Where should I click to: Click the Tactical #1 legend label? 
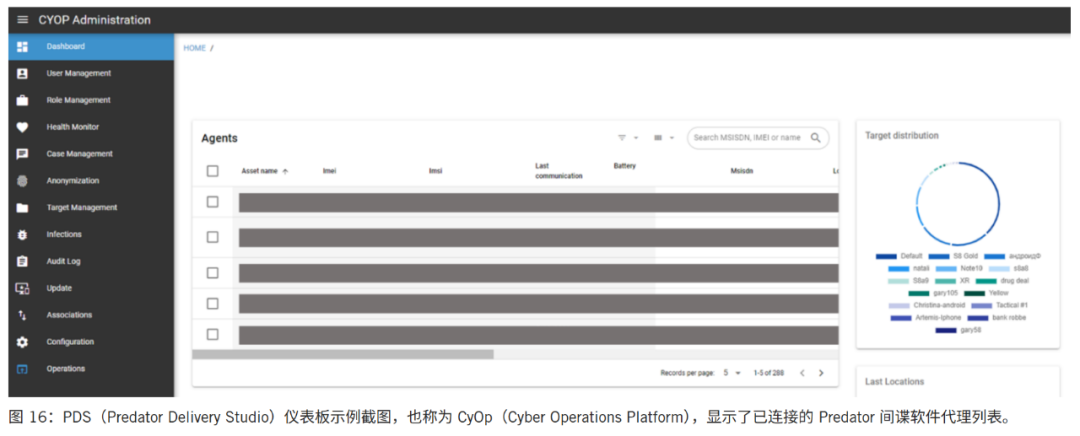[x=1013, y=305]
